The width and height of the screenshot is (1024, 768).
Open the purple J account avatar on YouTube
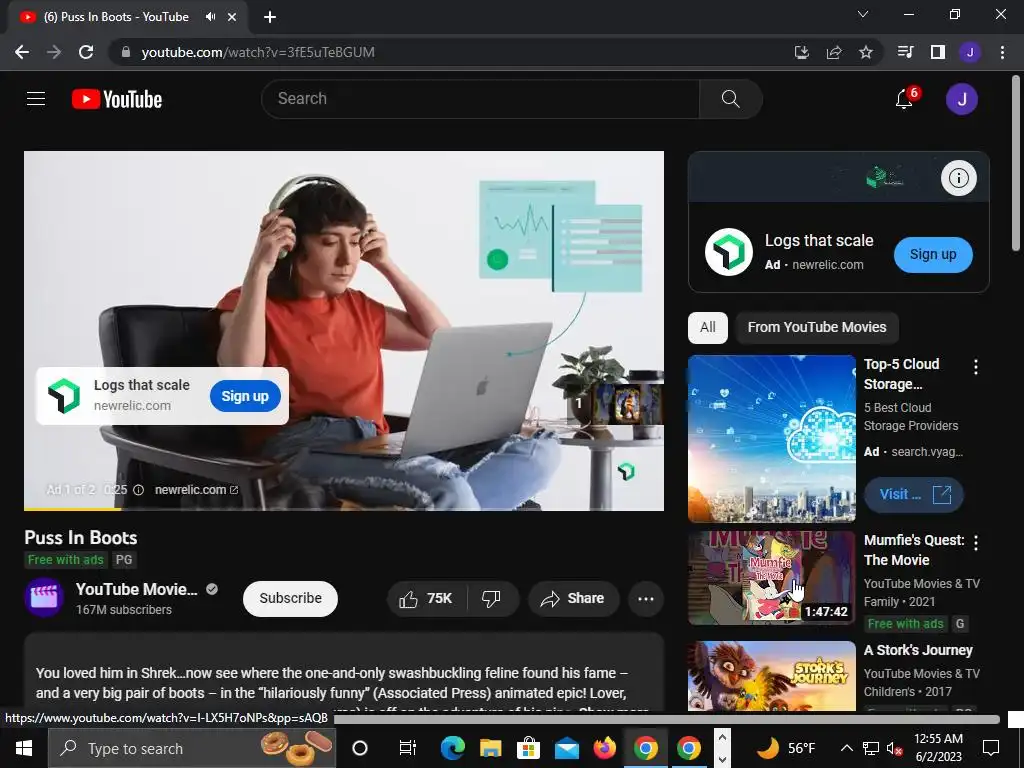click(961, 99)
